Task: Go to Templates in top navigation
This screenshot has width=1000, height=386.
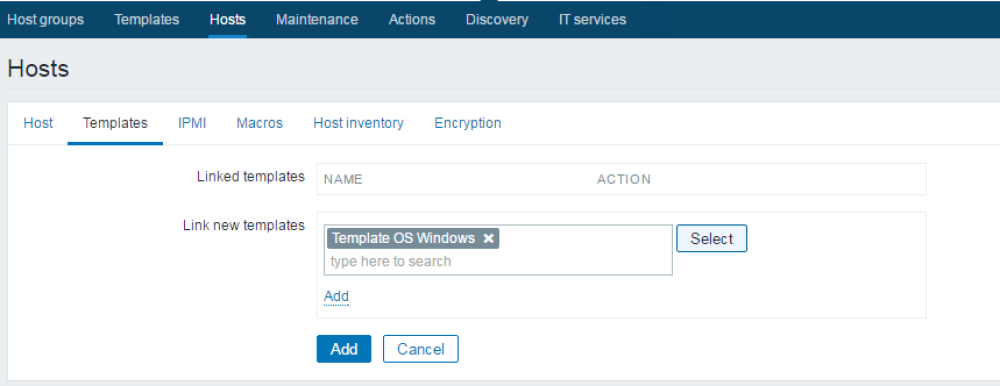Action: pyautogui.click(x=147, y=20)
